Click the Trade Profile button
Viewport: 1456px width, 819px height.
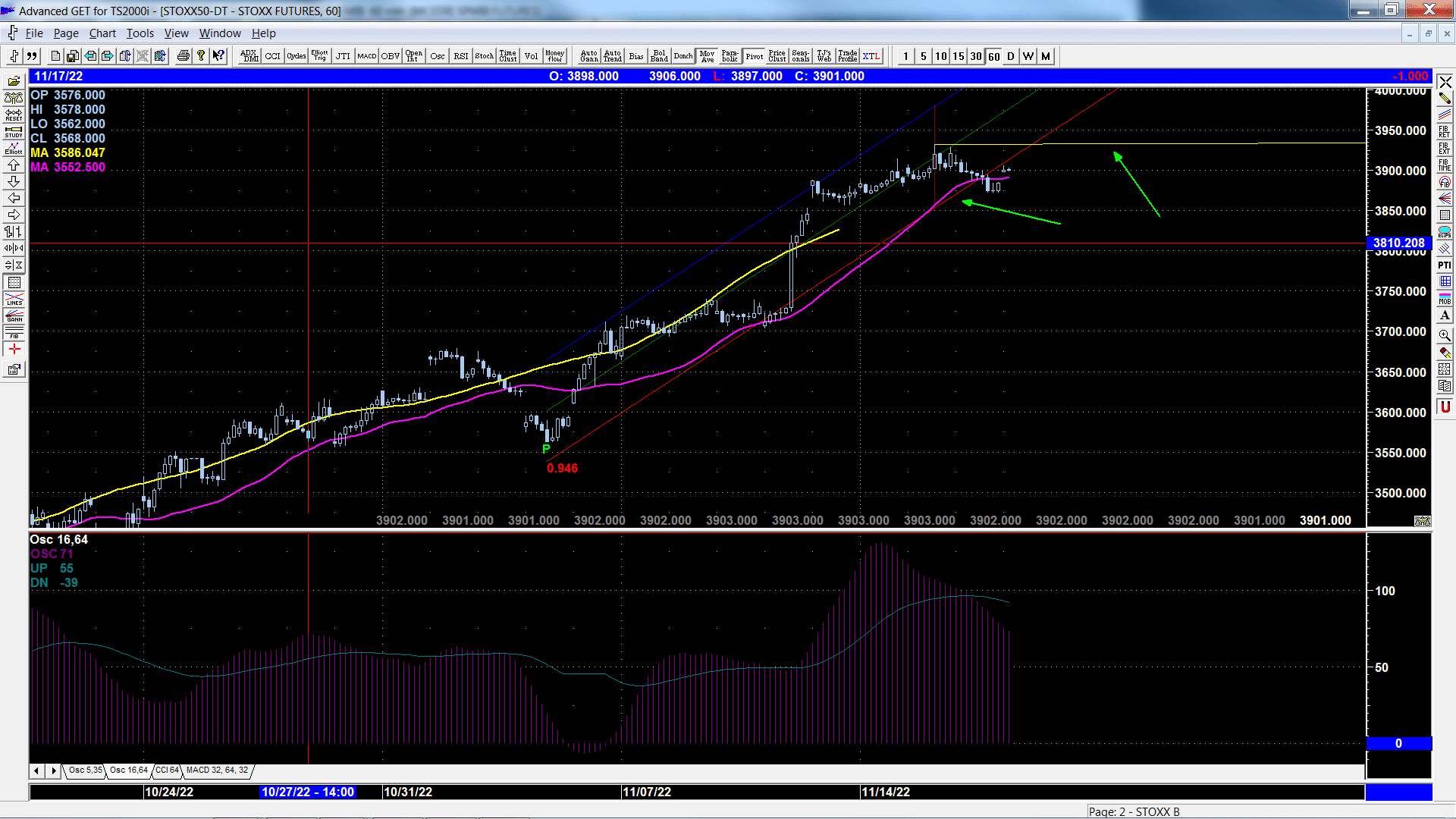click(848, 56)
